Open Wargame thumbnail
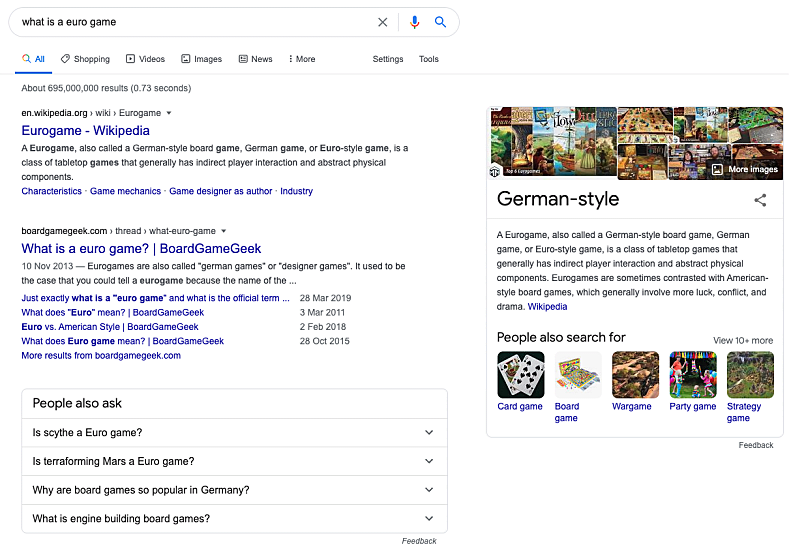Viewport: 789px width, 549px height. tap(636, 375)
